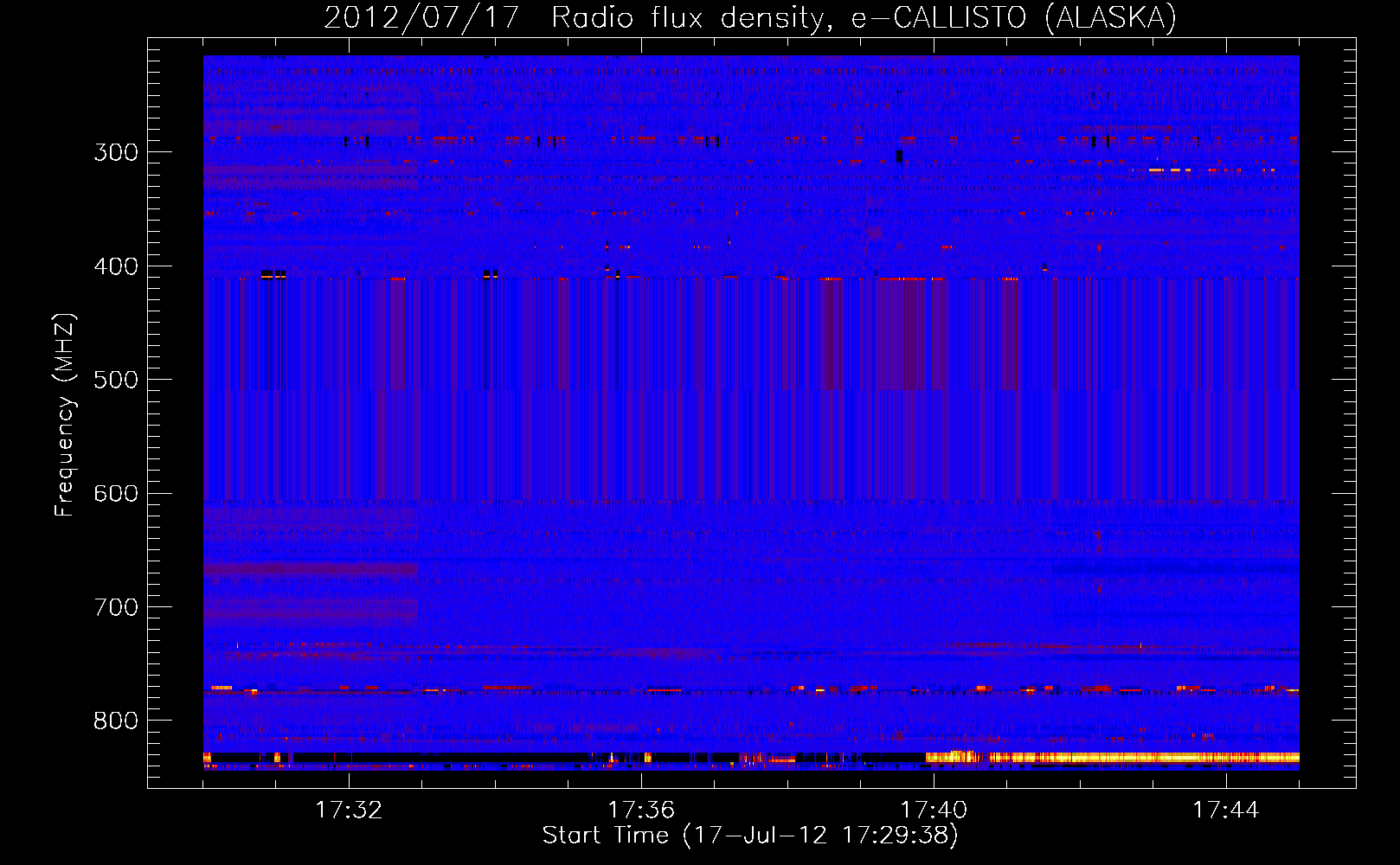Viewport: 1400px width, 865px height.
Task: Select the 300 frequency axis label
Action: click(x=116, y=152)
